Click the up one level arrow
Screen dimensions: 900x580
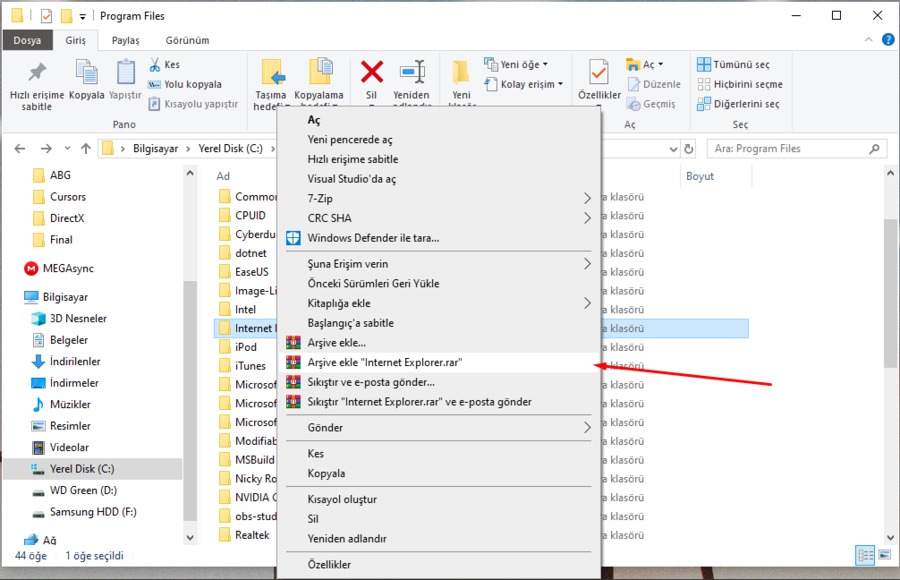pos(86,149)
